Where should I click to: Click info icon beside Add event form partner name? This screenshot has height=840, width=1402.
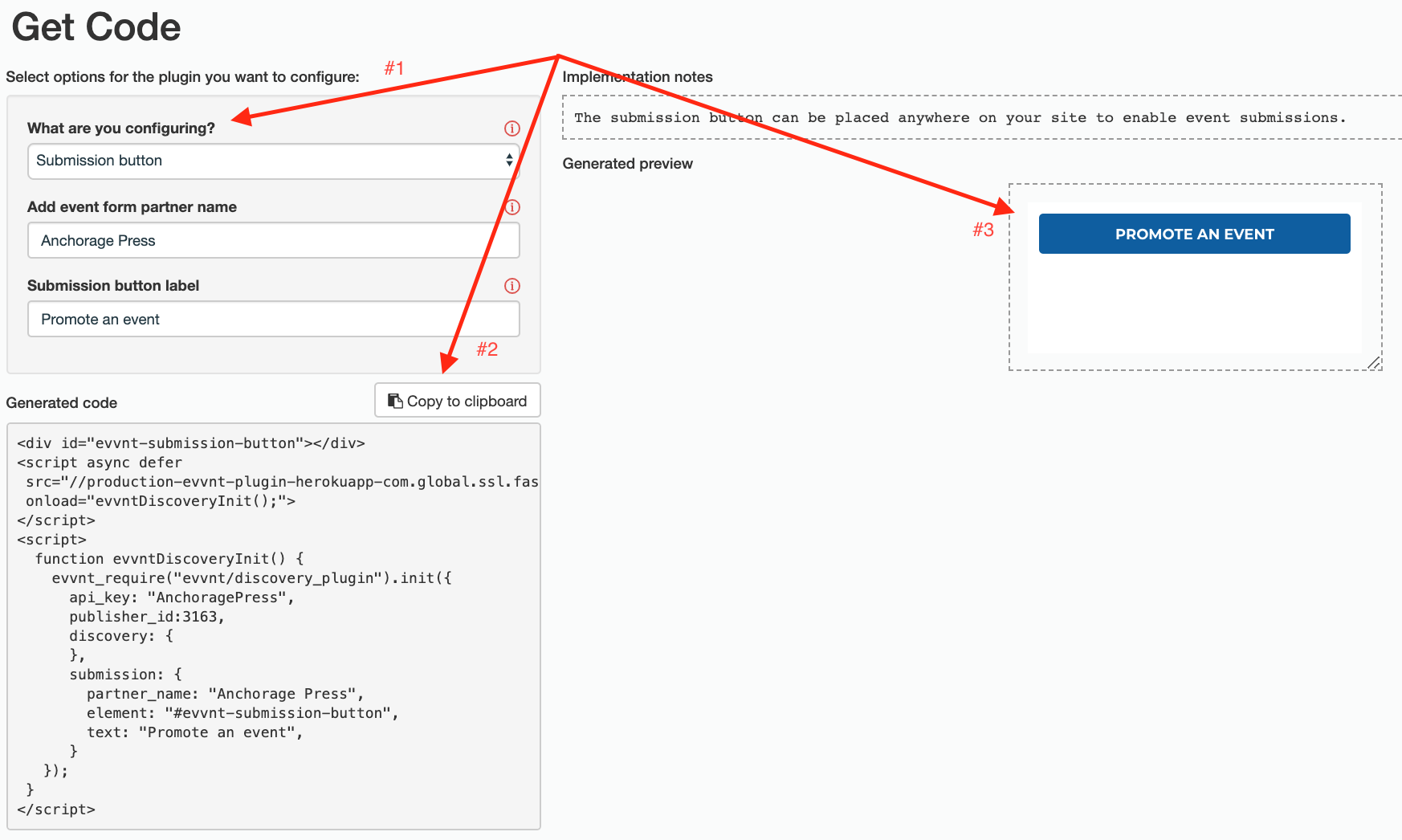coord(511,207)
